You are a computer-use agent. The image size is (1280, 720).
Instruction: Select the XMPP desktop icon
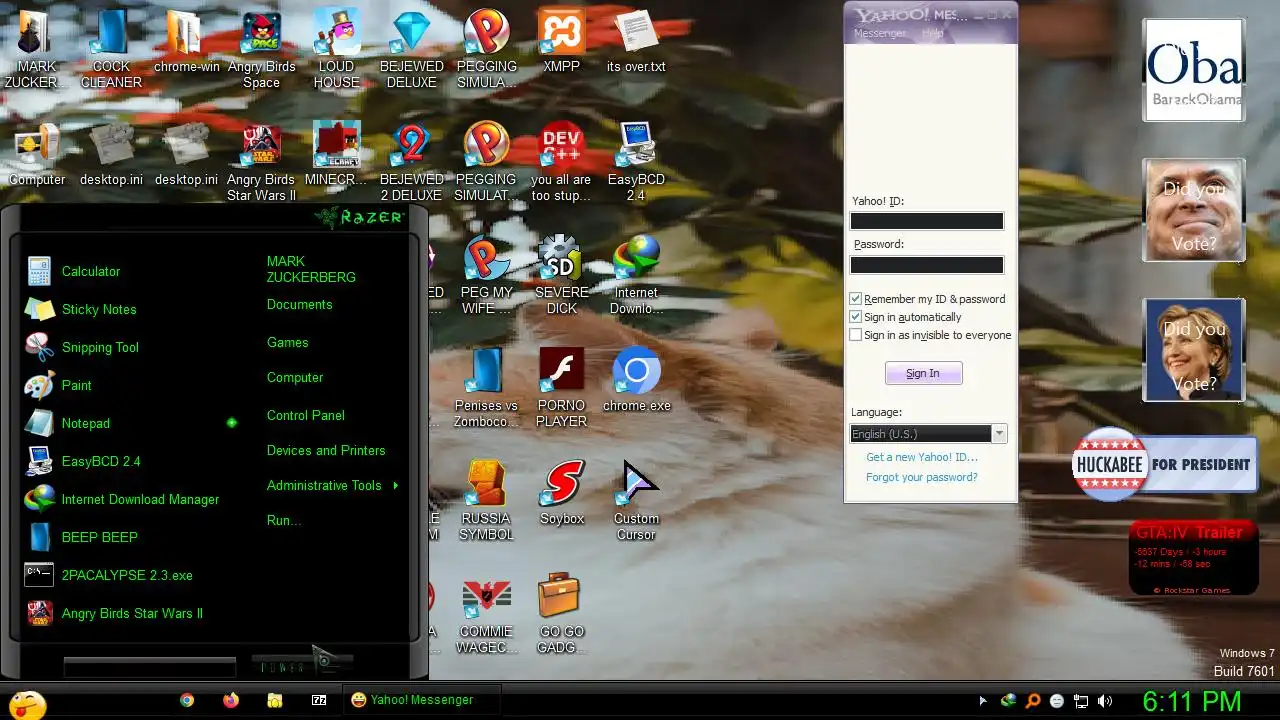[561, 42]
